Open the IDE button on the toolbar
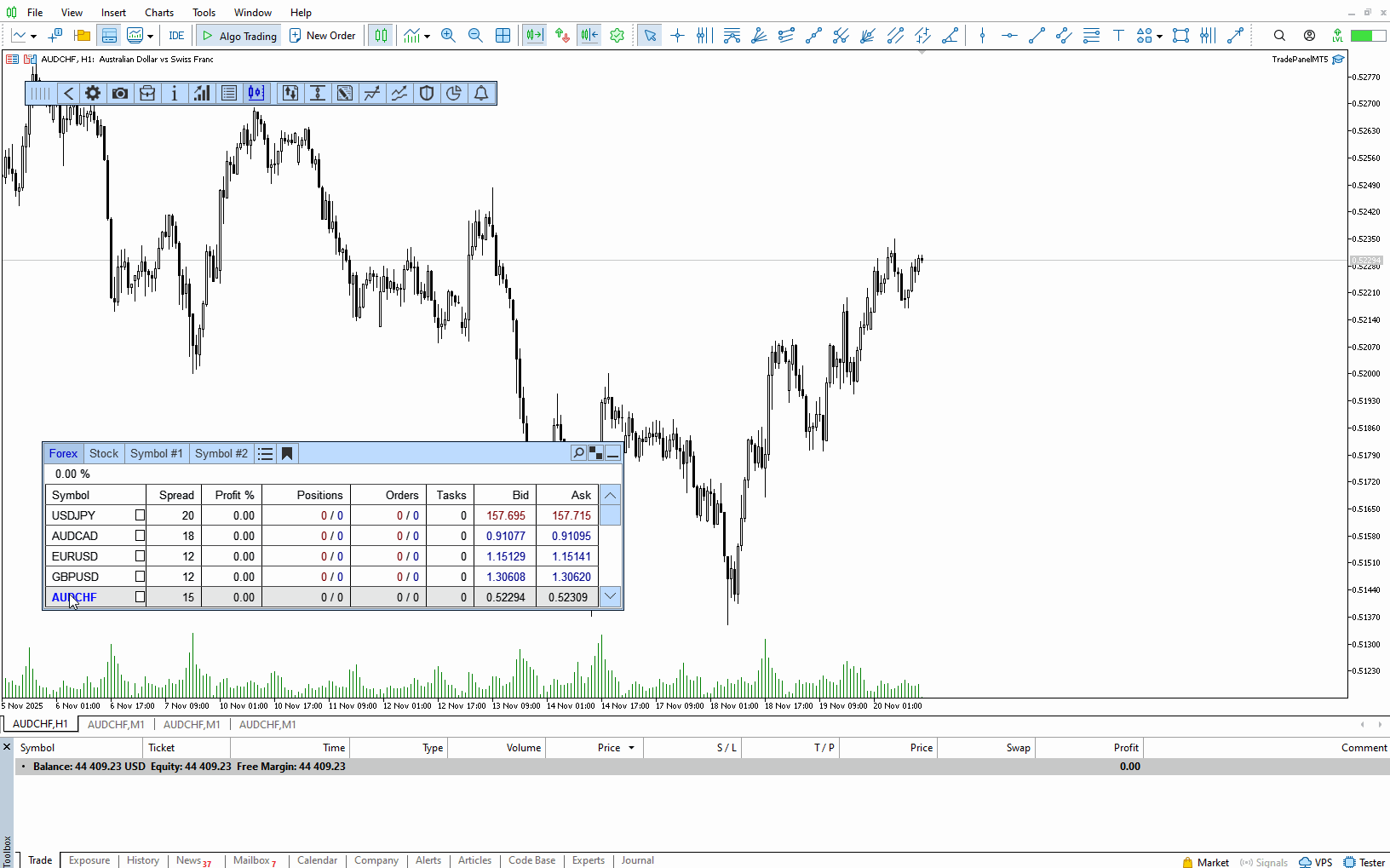The height and width of the screenshot is (868, 1390). coord(176,36)
